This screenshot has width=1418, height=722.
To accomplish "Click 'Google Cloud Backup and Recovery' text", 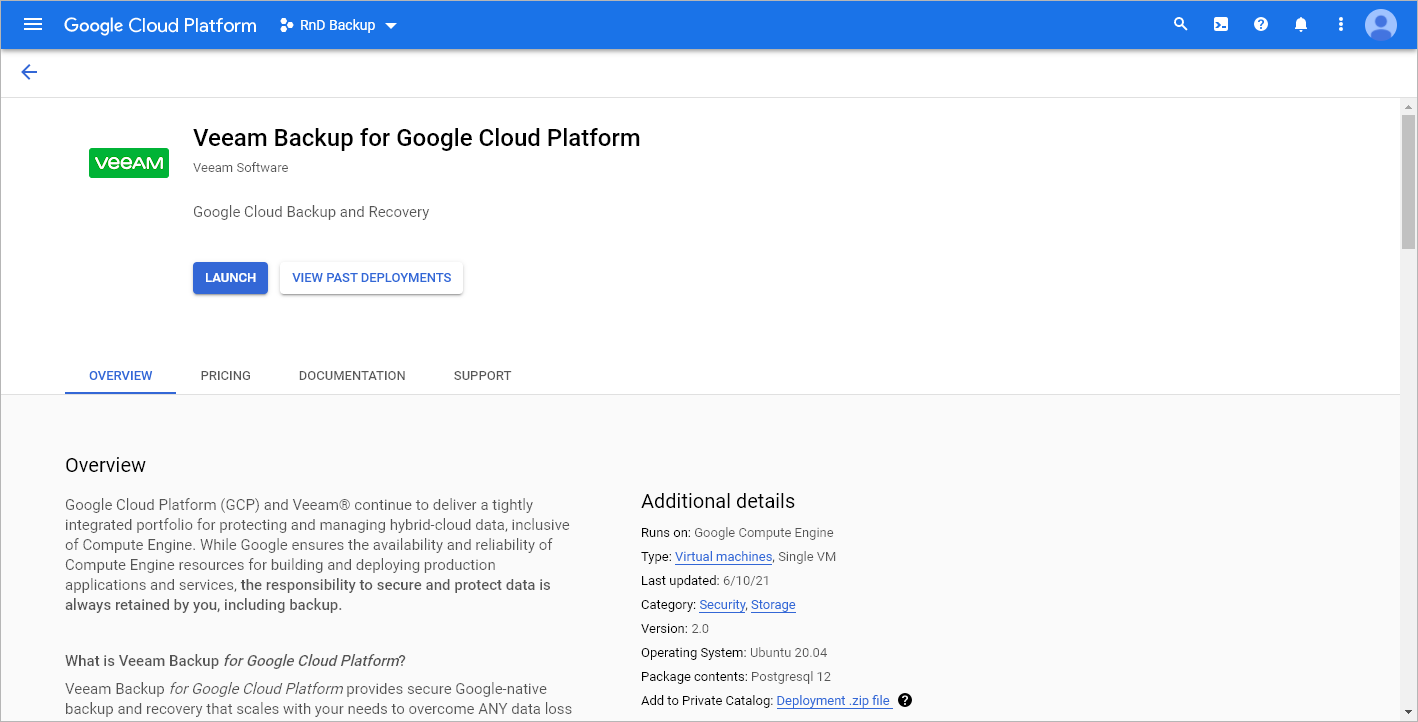I will point(311,212).
